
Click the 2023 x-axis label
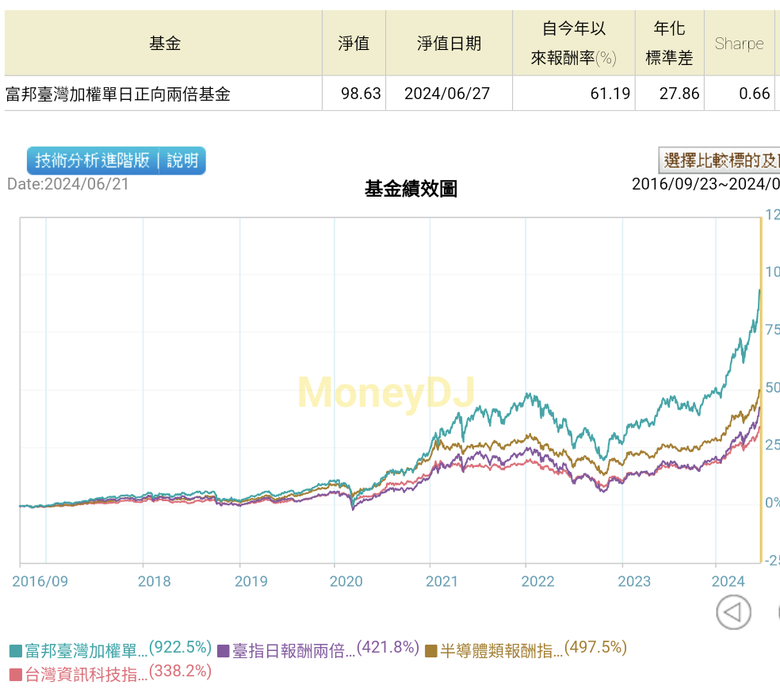tap(634, 581)
